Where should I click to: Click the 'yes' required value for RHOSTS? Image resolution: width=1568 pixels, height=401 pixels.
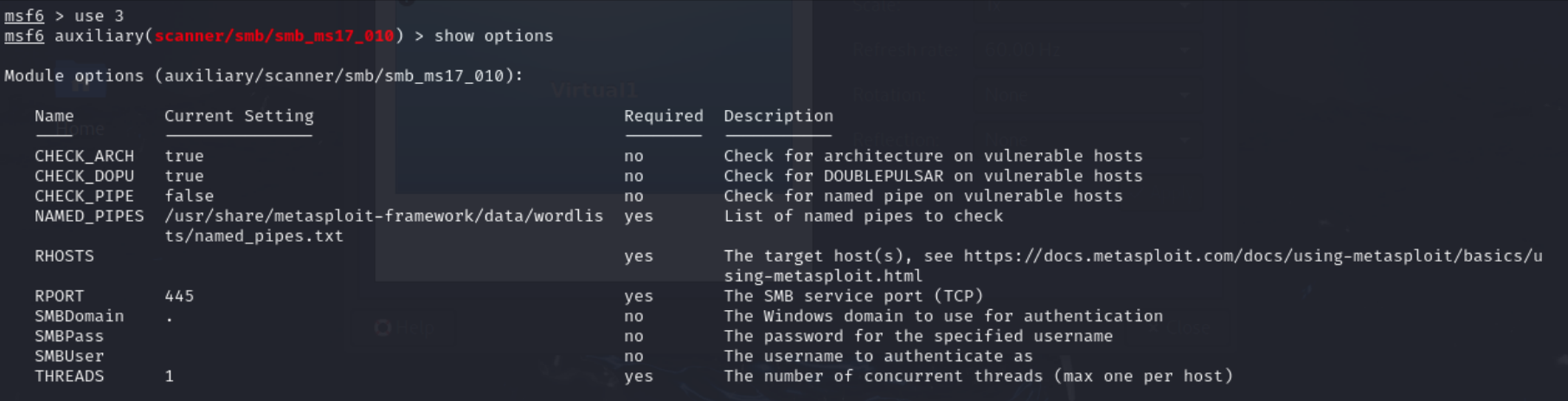point(639,255)
